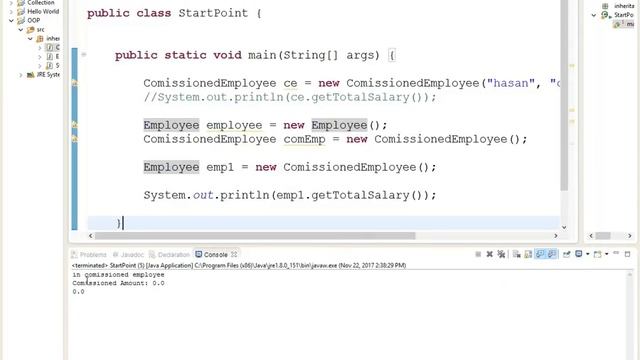This screenshot has height=360, width=640.
Task: Remove all terminated launches icon
Action: (x=501, y=254)
